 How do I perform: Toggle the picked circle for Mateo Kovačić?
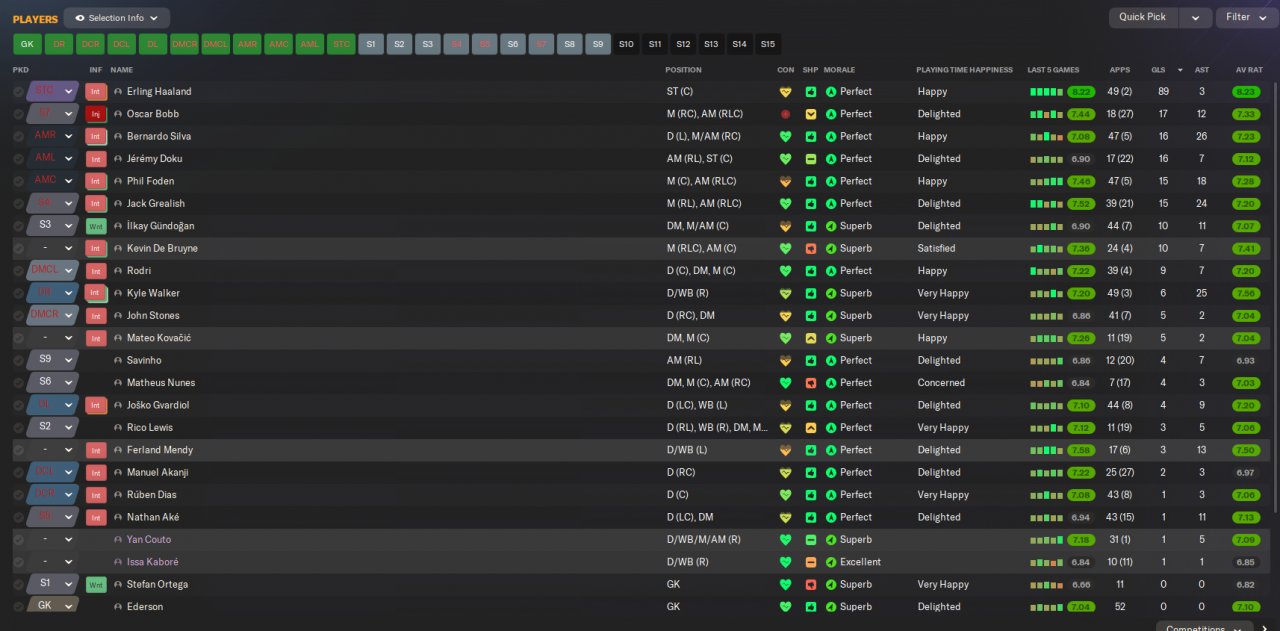pyautogui.click(x=18, y=338)
